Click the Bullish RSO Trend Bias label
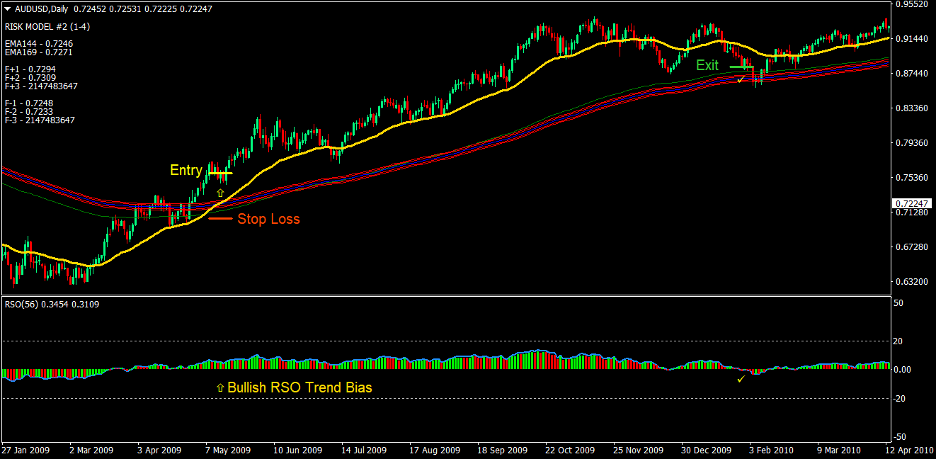The height and width of the screenshot is (460, 936). 300,388
